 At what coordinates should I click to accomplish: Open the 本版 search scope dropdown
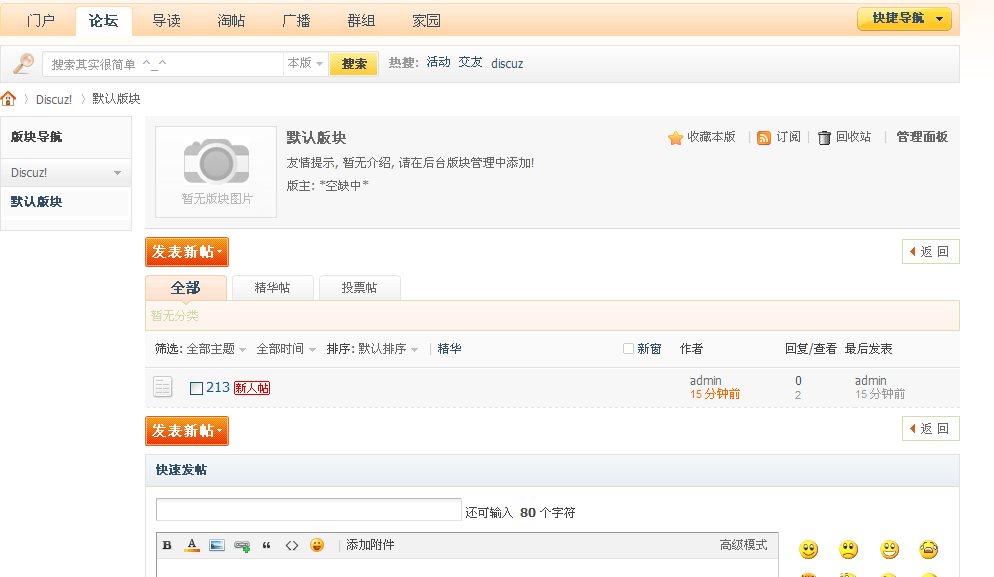305,63
